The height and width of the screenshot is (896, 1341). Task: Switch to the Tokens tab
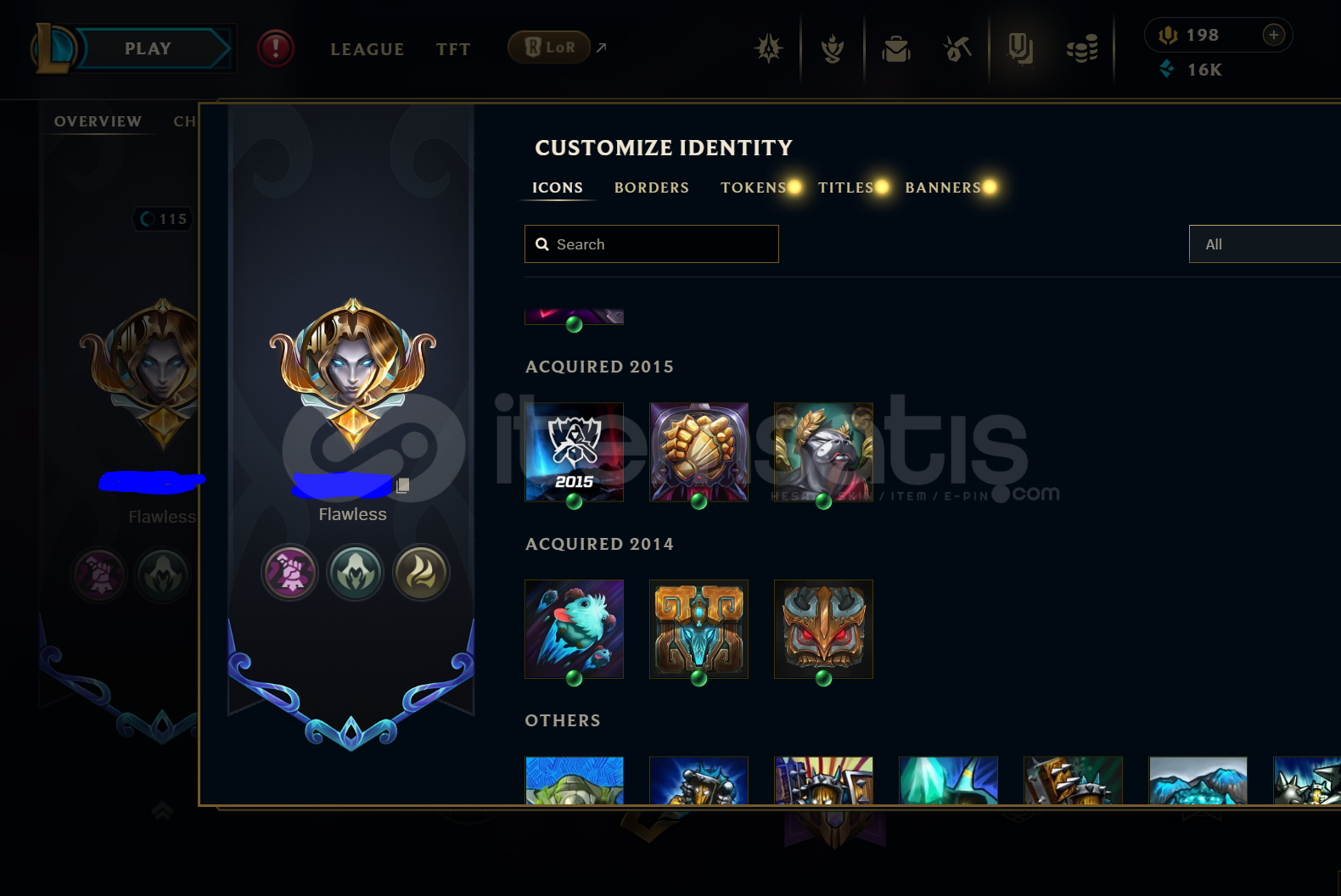(x=754, y=188)
